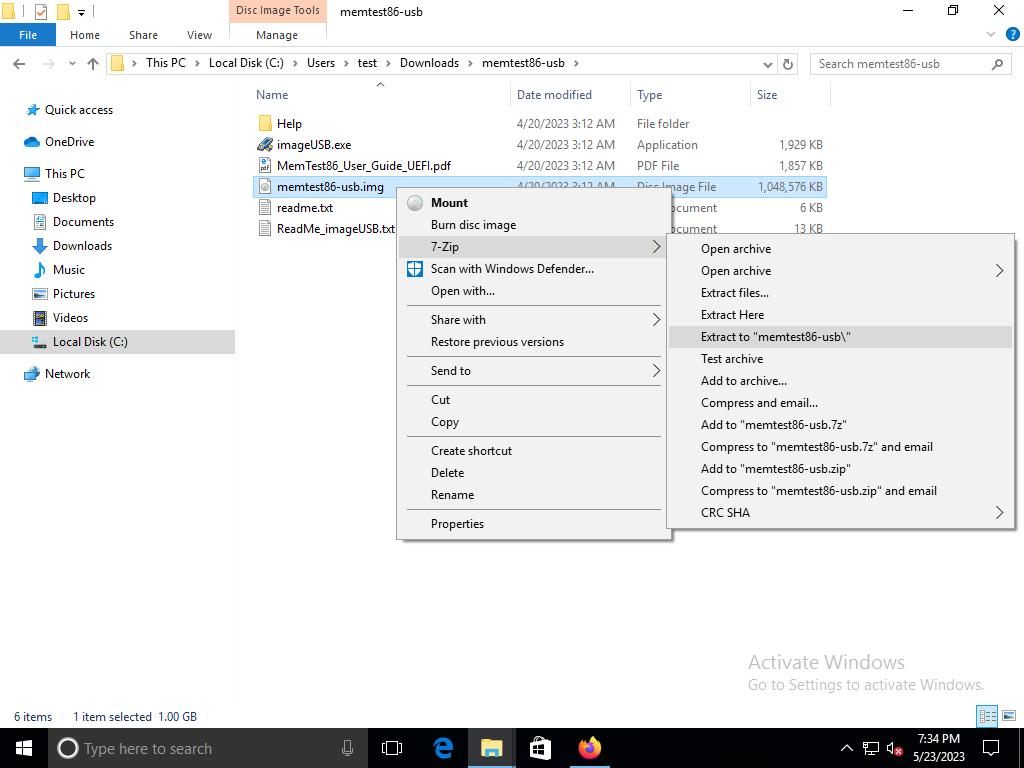Click the Firefox icon in the taskbar
Screen dimensions: 1024x768
[590, 748]
